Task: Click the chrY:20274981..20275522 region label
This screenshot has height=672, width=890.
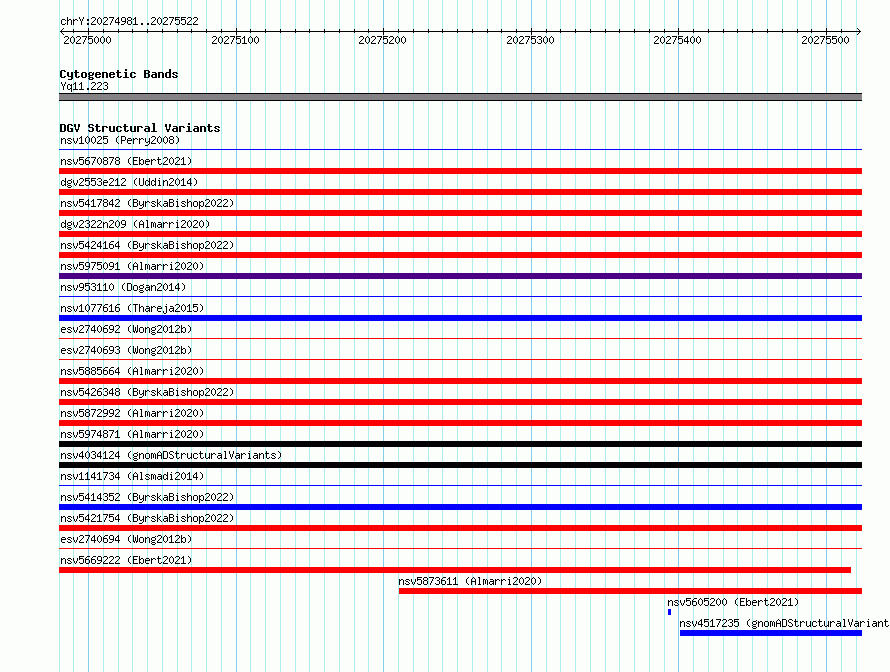Action: point(129,21)
